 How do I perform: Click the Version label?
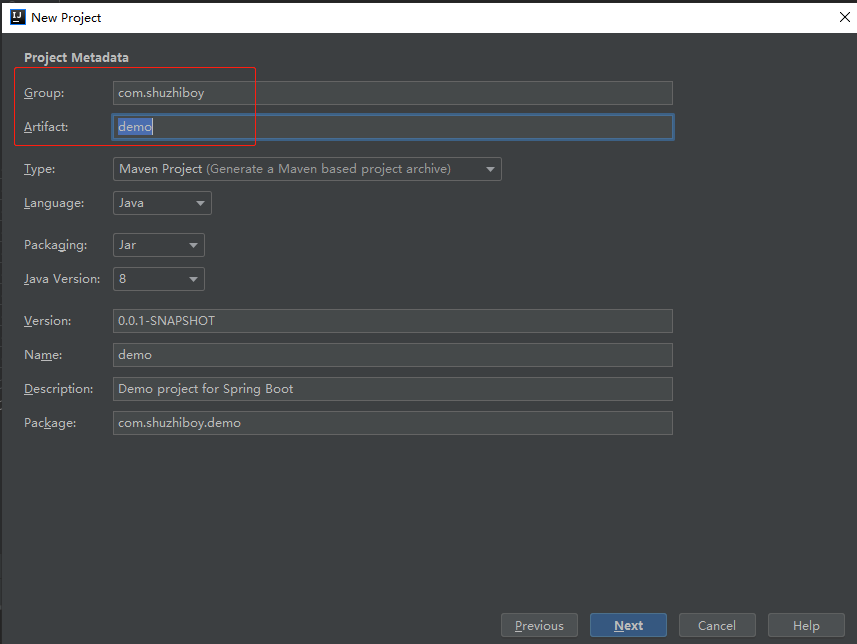point(48,321)
